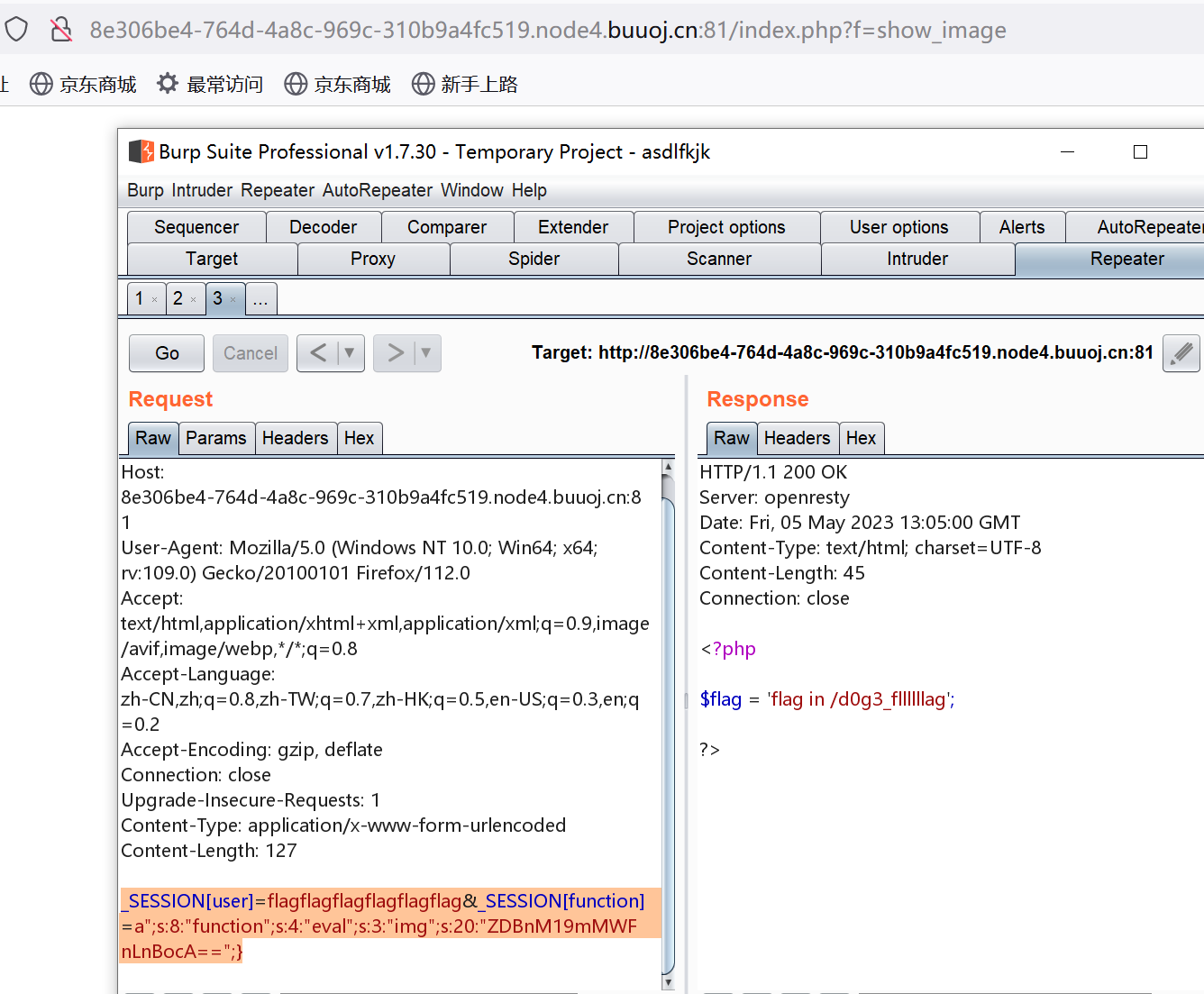Switch to the Alerts tab
The width and height of the screenshot is (1204, 994).
click(1022, 227)
